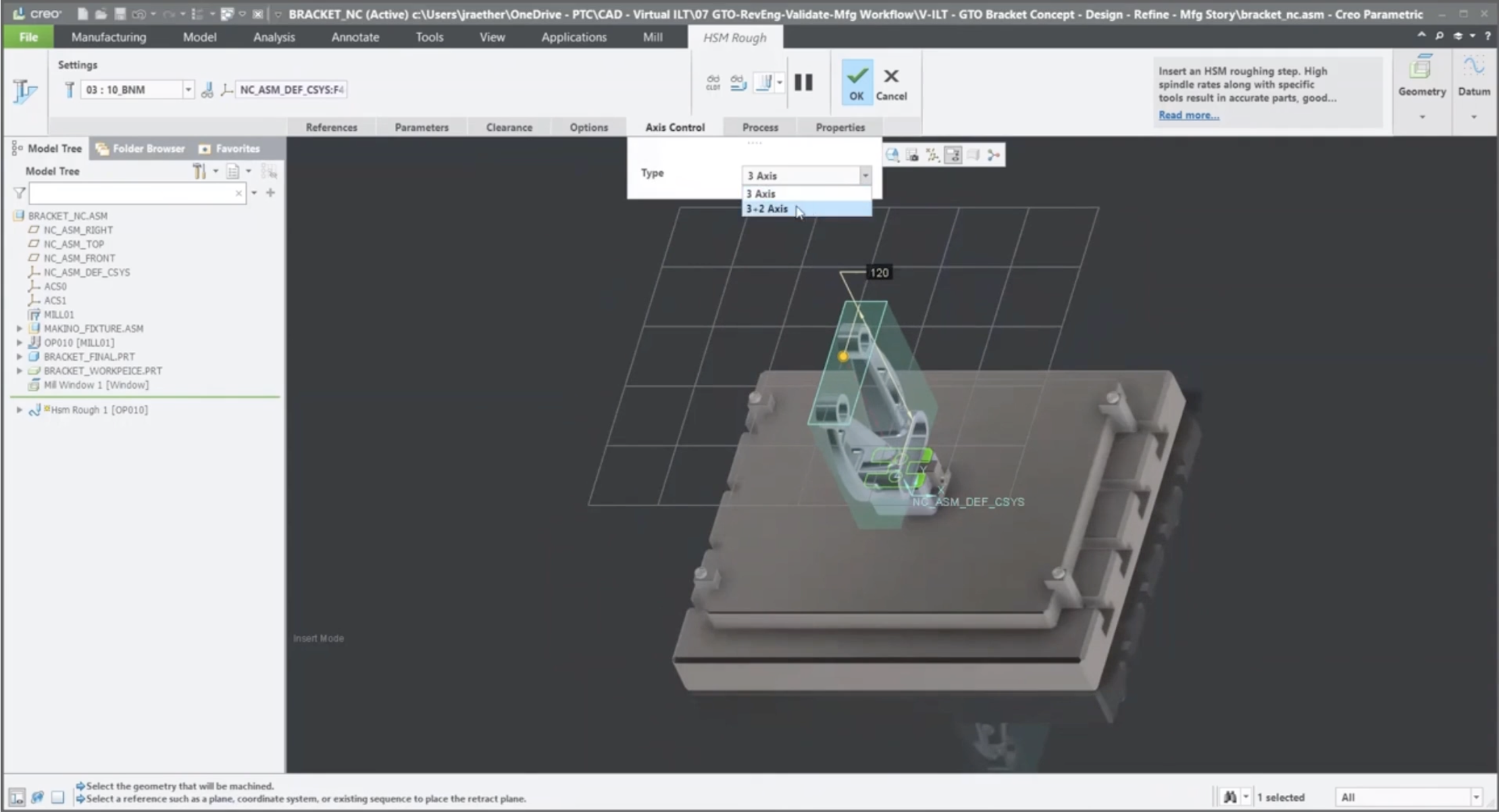
Task: Click the saved orientations icon in graphics toolbar
Action: point(912,155)
